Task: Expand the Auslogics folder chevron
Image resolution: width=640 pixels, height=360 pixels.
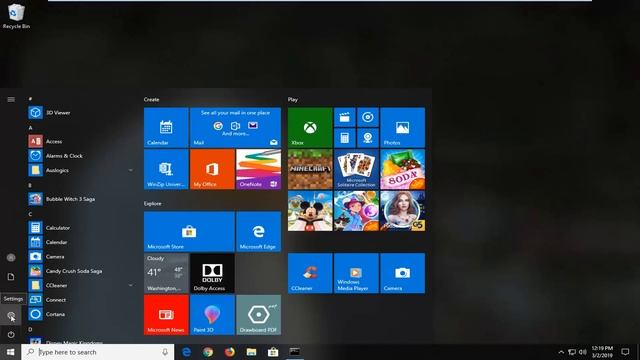Action: [130, 170]
